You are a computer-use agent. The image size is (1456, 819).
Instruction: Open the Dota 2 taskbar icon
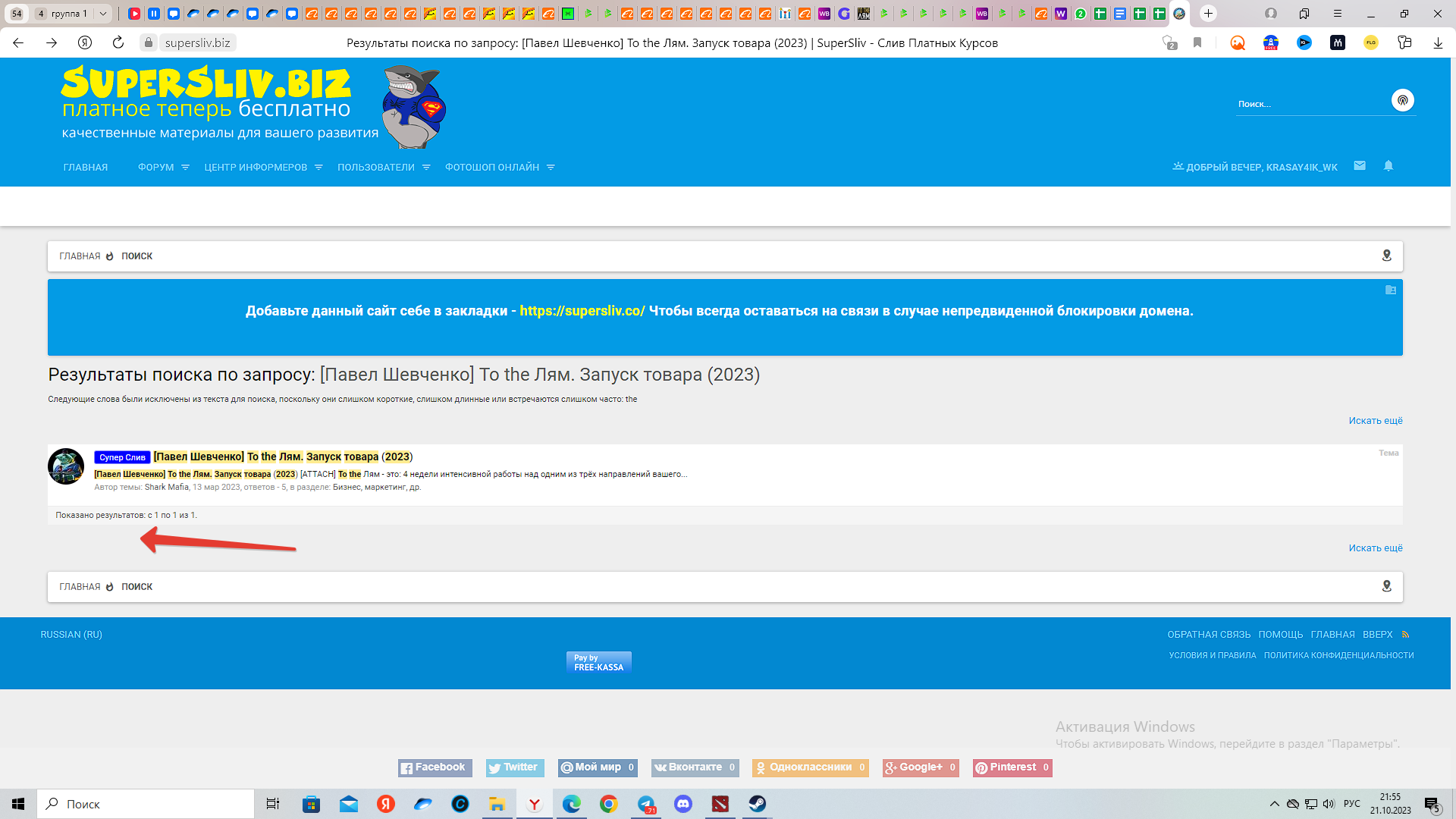point(720,804)
